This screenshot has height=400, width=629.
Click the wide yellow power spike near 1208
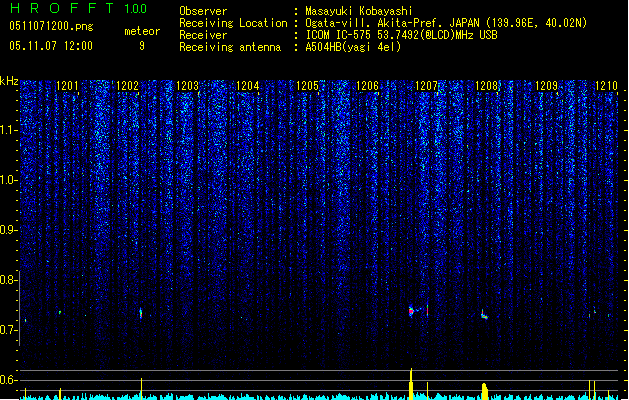click(485, 392)
